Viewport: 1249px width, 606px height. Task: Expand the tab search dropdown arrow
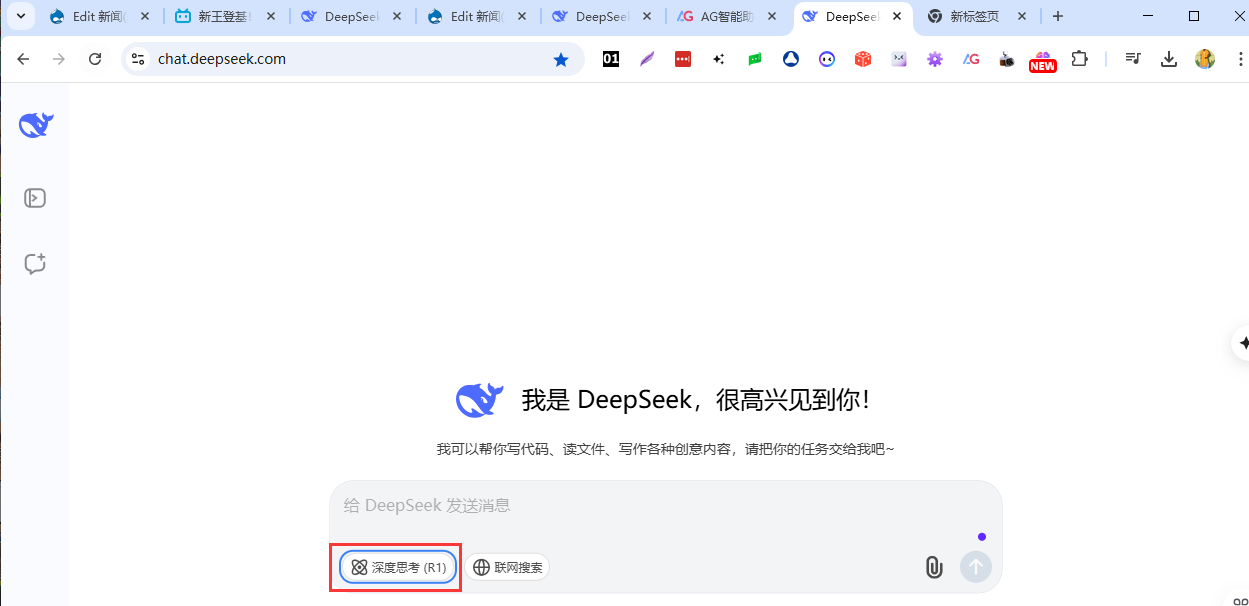pos(20,16)
